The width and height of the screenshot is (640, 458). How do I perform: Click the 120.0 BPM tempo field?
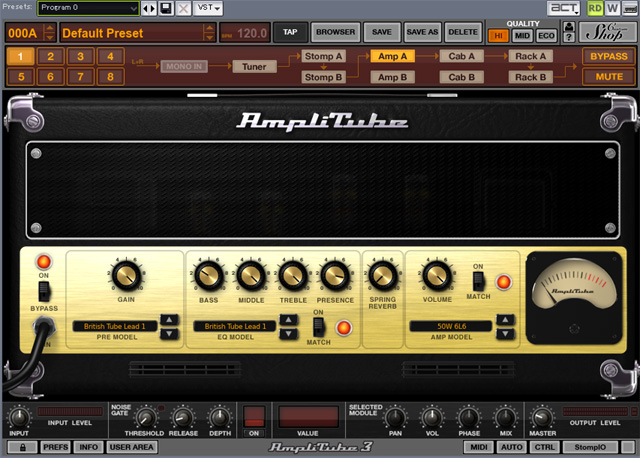(245, 33)
